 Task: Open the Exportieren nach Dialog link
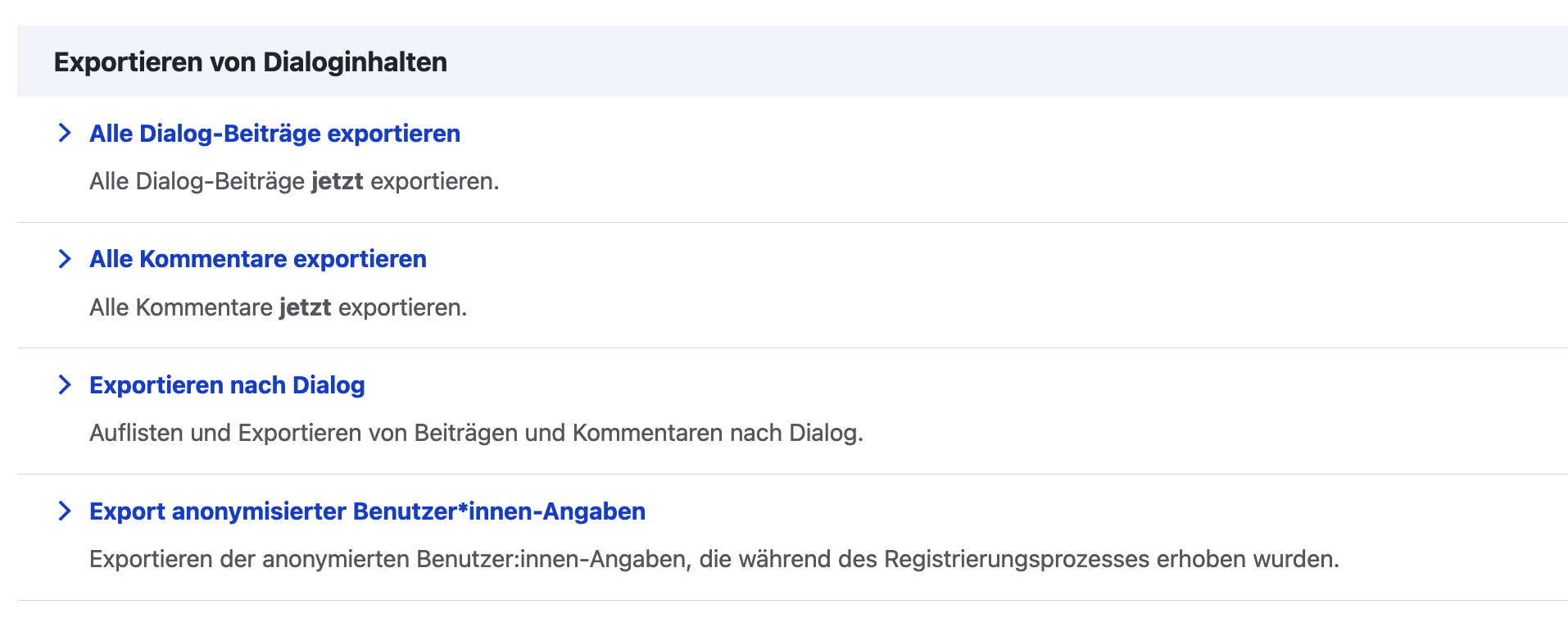pos(227,385)
